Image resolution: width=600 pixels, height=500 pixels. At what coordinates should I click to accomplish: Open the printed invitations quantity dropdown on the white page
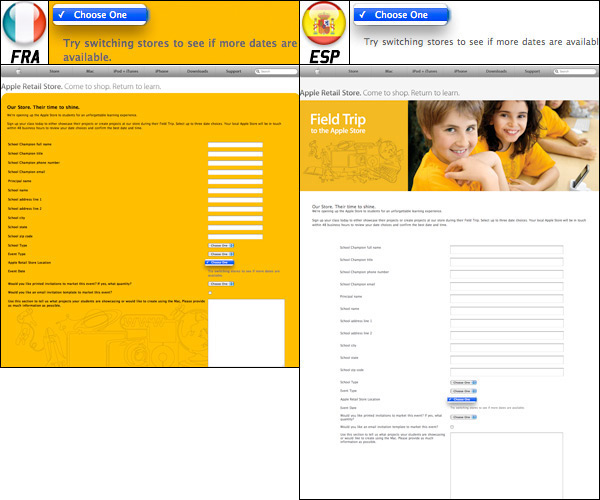pos(464,416)
